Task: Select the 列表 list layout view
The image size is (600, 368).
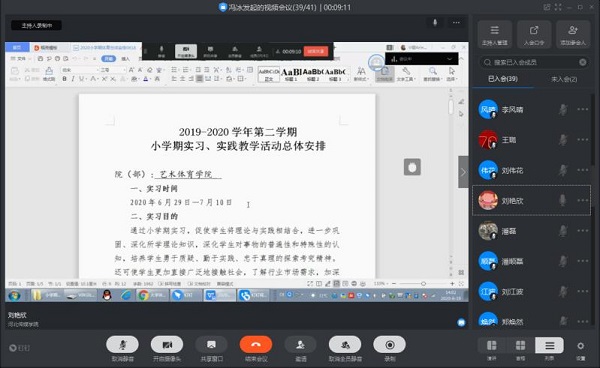Action: (x=549, y=345)
